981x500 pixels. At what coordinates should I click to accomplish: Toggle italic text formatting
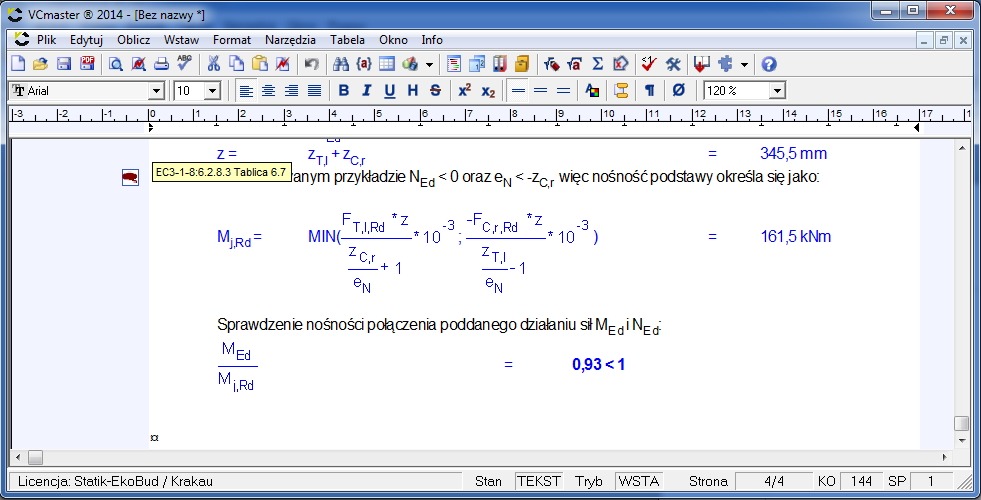click(x=366, y=90)
